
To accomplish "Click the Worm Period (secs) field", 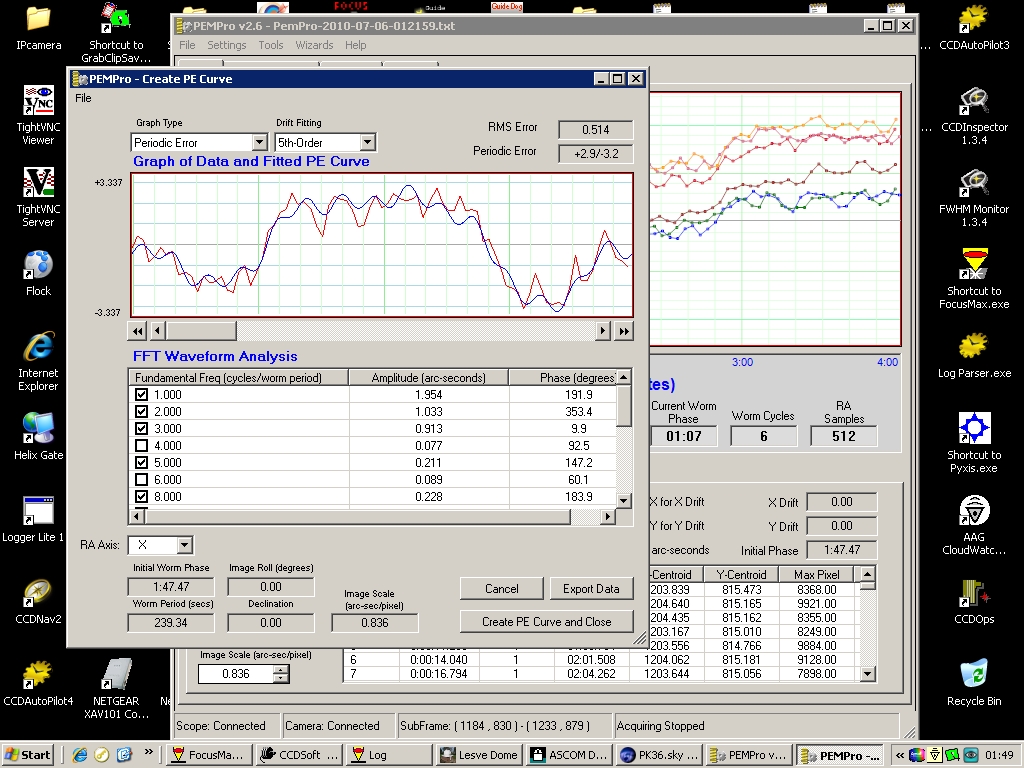I will [x=170, y=622].
